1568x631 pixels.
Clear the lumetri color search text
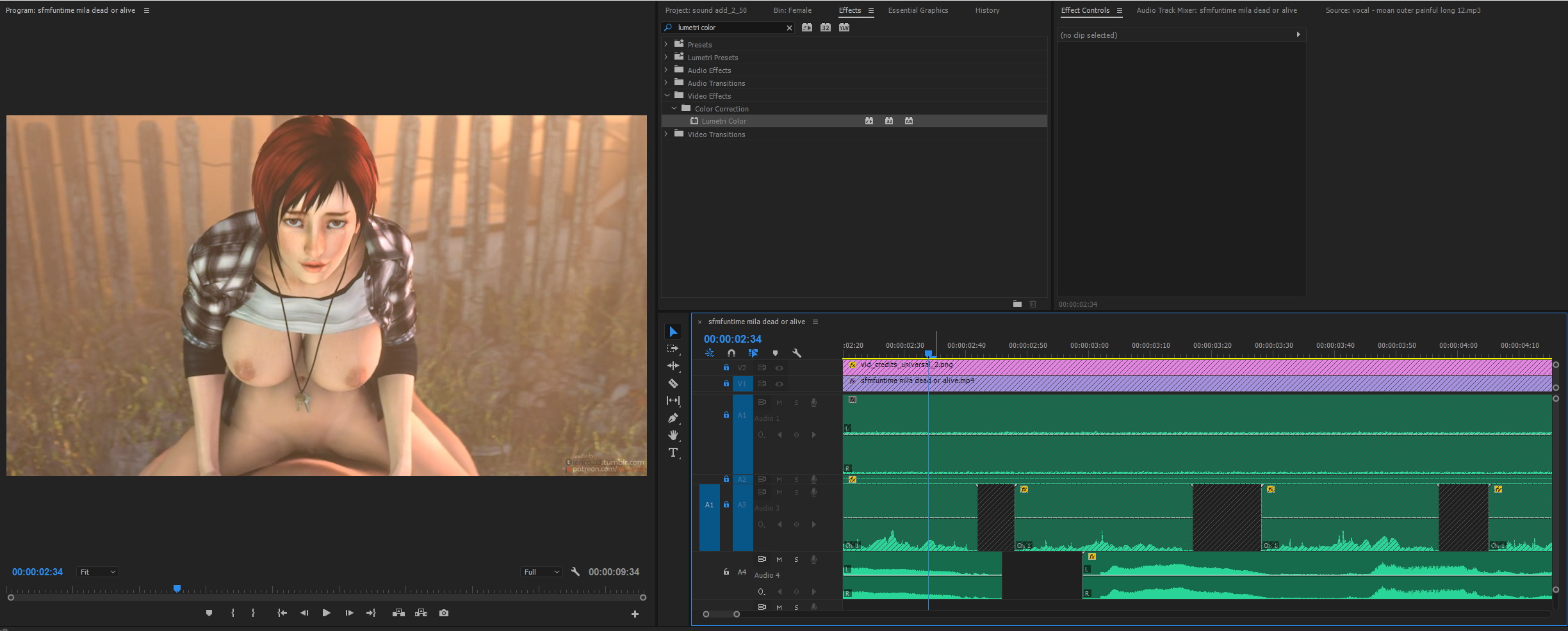point(789,28)
